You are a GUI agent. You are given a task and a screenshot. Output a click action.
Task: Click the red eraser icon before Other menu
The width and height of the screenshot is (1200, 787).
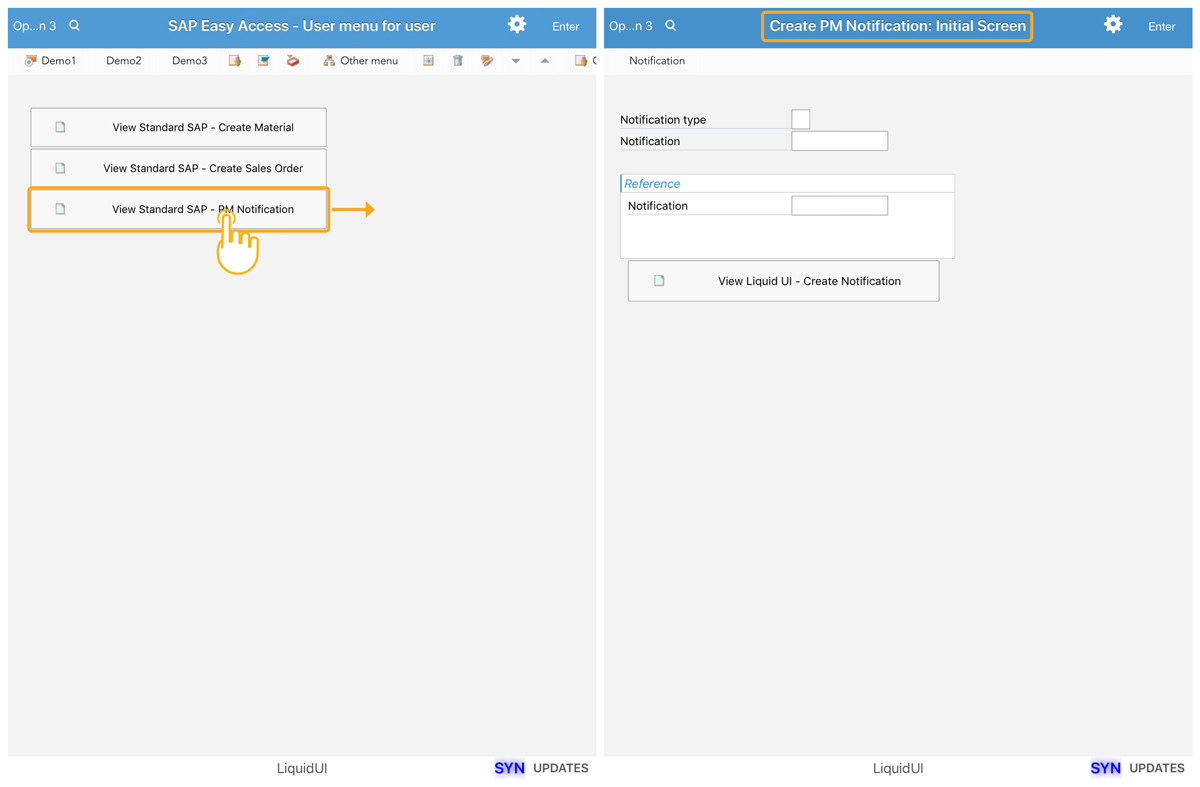pos(293,61)
